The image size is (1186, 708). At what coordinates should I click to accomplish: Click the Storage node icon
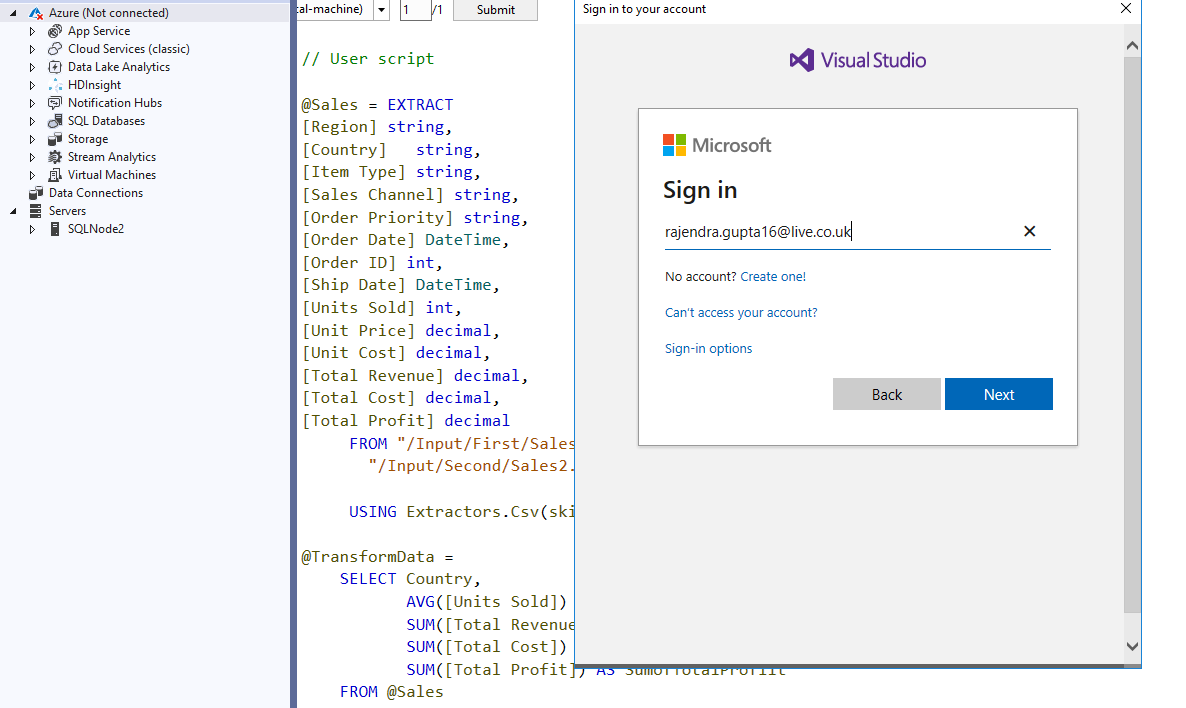[x=54, y=139]
